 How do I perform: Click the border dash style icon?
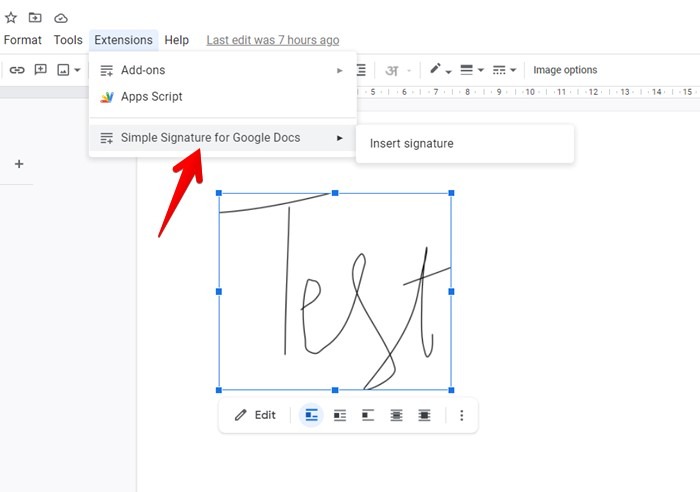[x=499, y=70]
